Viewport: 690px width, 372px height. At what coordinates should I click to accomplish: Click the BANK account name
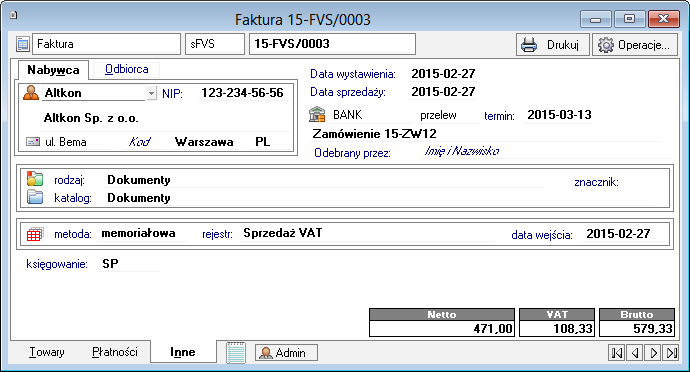[x=348, y=115]
